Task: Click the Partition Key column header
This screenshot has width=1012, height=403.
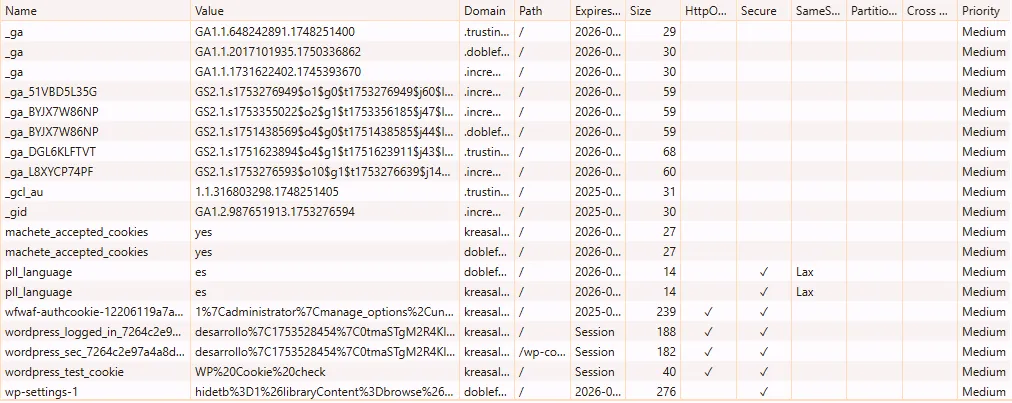Action: point(874,11)
